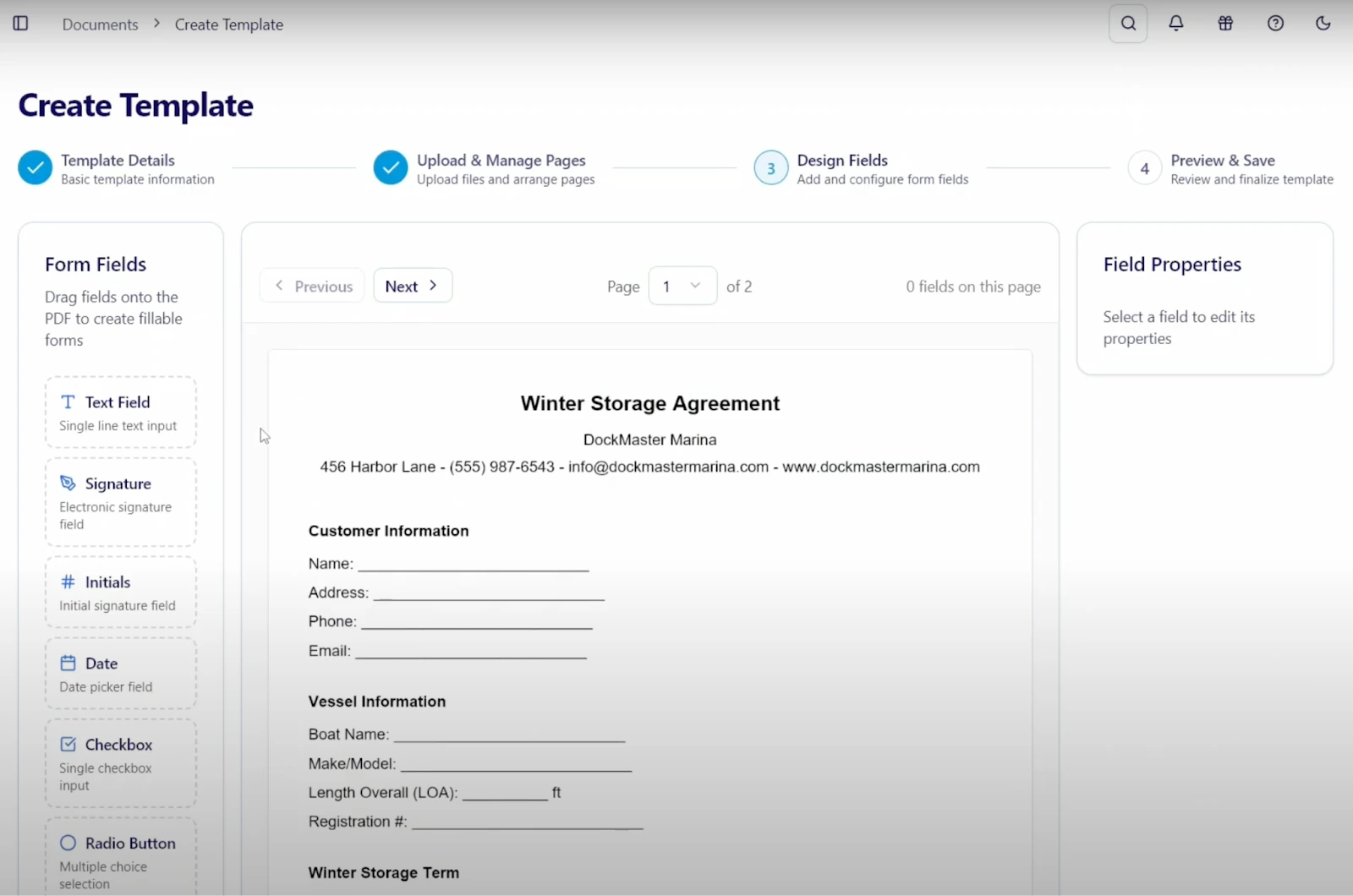The width and height of the screenshot is (1353, 896).
Task: Open the help question mark icon
Action: [x=1275, y=24]
